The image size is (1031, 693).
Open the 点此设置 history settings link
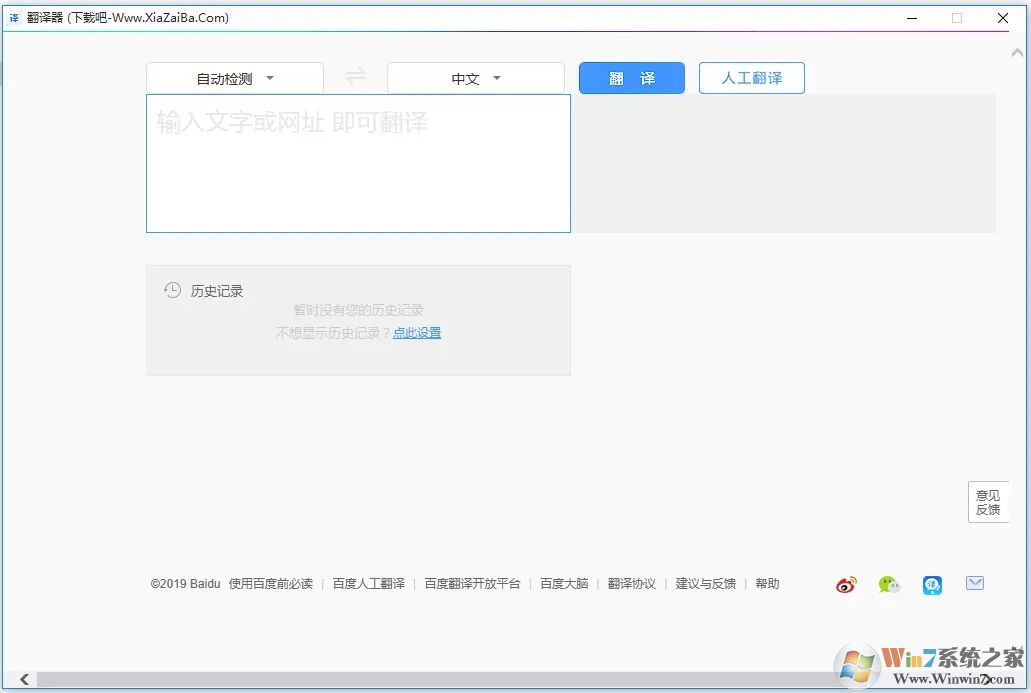point(417,332)
